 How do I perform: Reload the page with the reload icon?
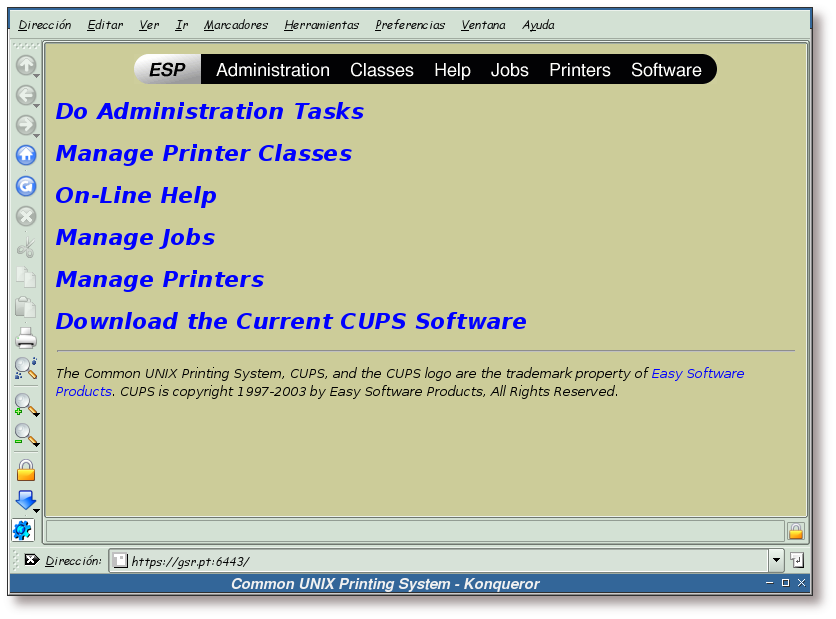26,186
